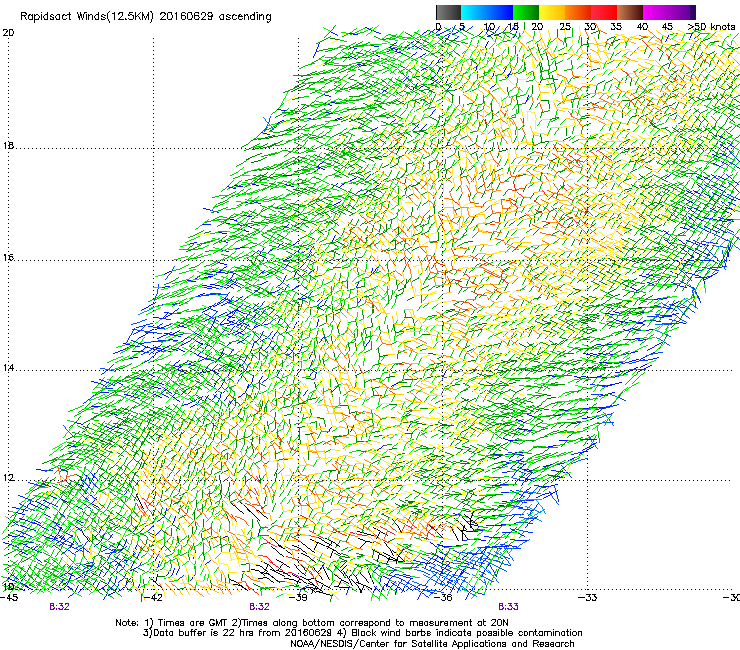Click the latitude label '20'
Image resolution: width=740 pixels, height=650 pixels.
coord(8,33)
